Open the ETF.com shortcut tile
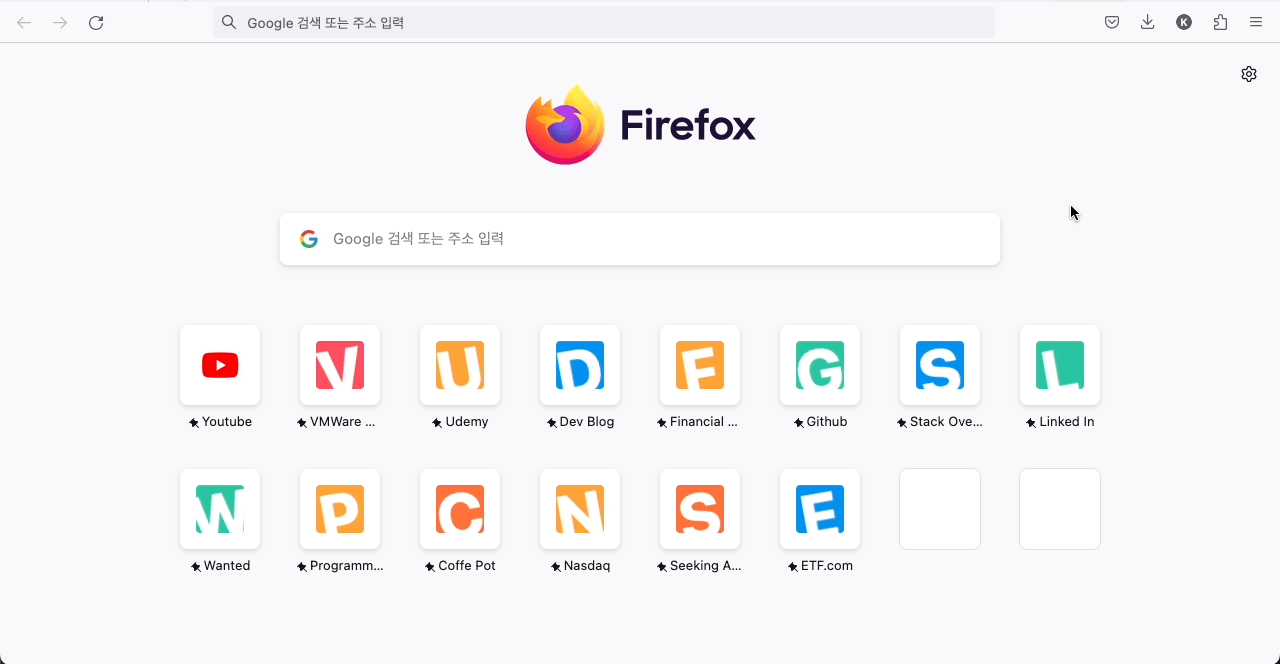Screen dimensions: 1280x664 pos(820,509)
